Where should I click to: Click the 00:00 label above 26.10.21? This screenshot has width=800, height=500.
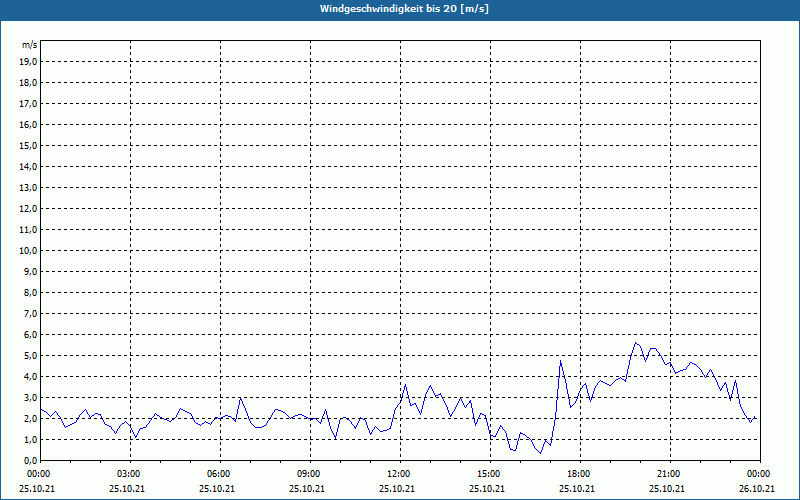pyautogui.click(x=758, y=473)
